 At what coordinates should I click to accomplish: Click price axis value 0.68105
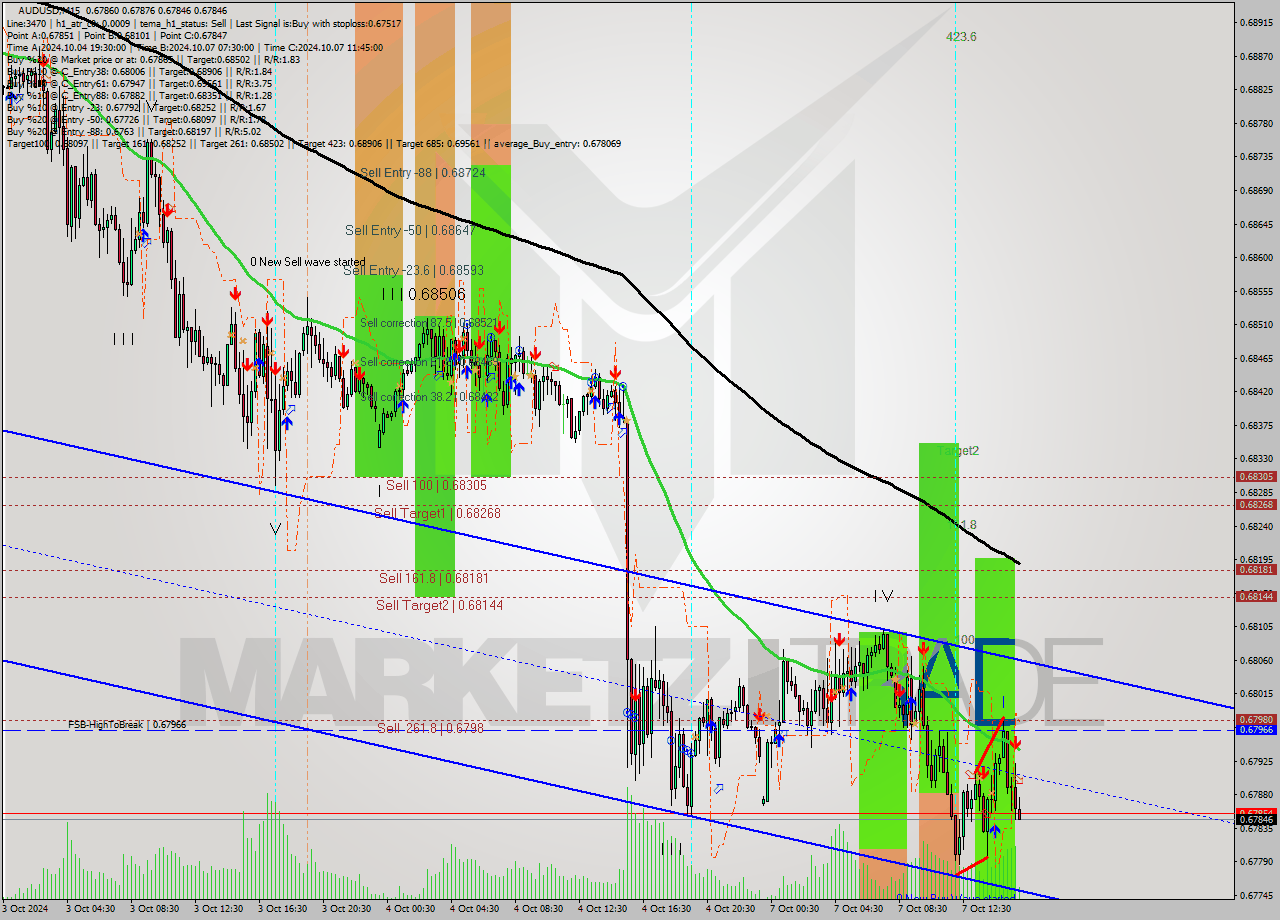click(x=1256, y=626)
